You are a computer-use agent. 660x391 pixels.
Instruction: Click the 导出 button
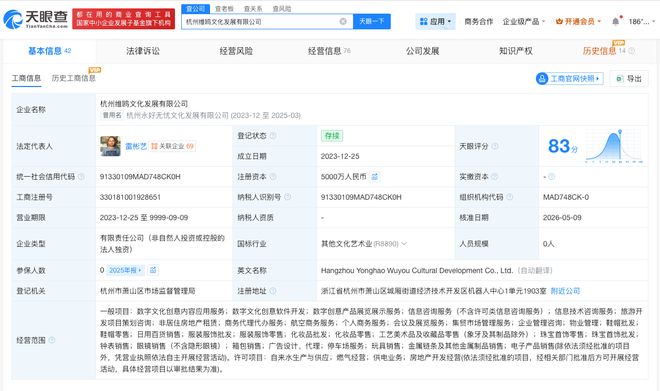pos(629,79)
